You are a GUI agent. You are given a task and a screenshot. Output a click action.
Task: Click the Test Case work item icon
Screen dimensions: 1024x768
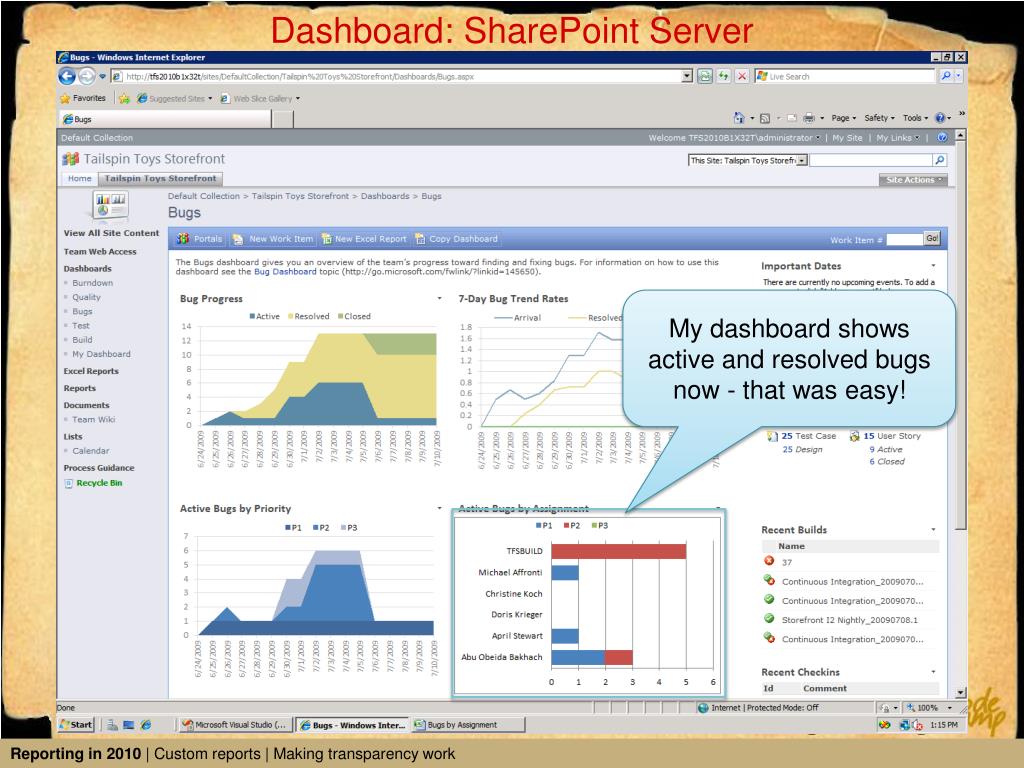[772, 436]
